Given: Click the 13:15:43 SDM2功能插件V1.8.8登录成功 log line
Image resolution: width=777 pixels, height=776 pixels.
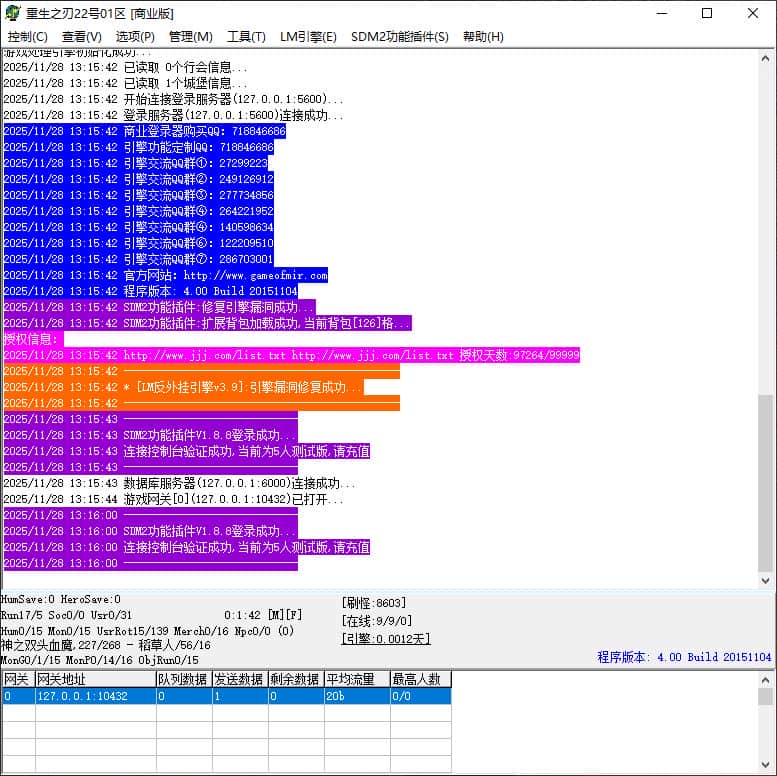Looking at the screenshot, I should pos(150,435).
